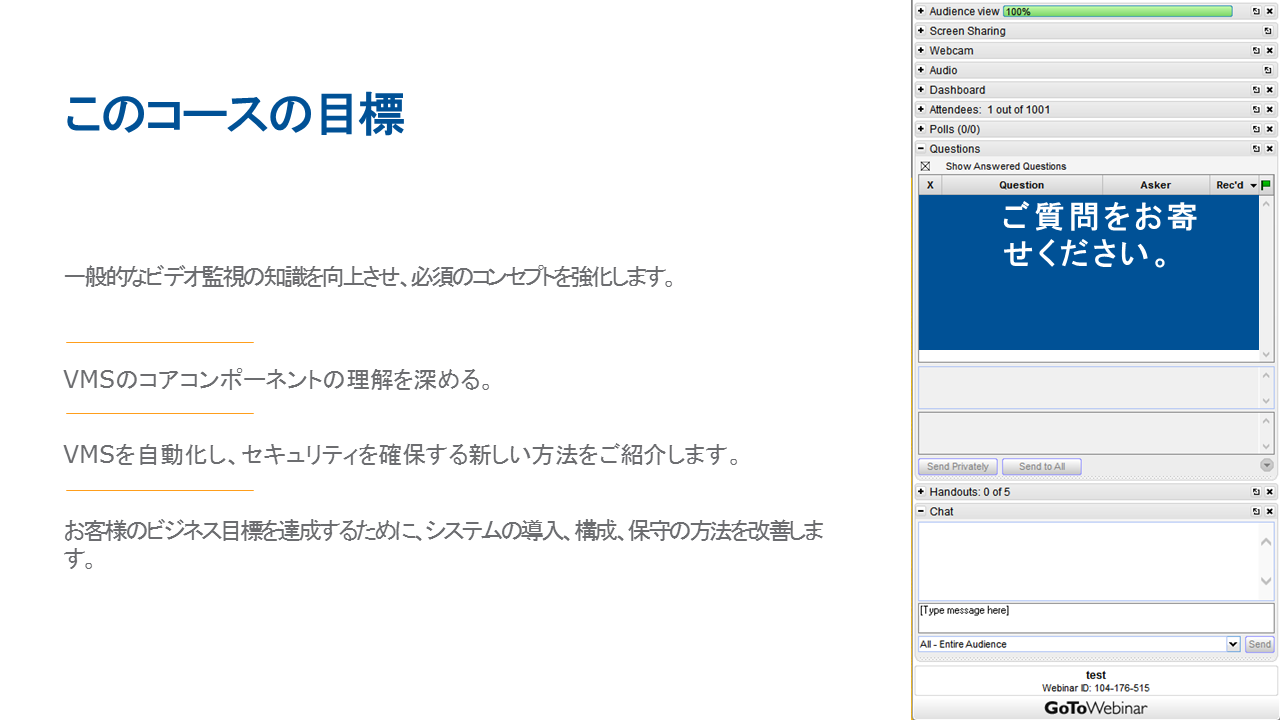
Task: Undock the Chat pane
Action: click(x=1256, y=512)
